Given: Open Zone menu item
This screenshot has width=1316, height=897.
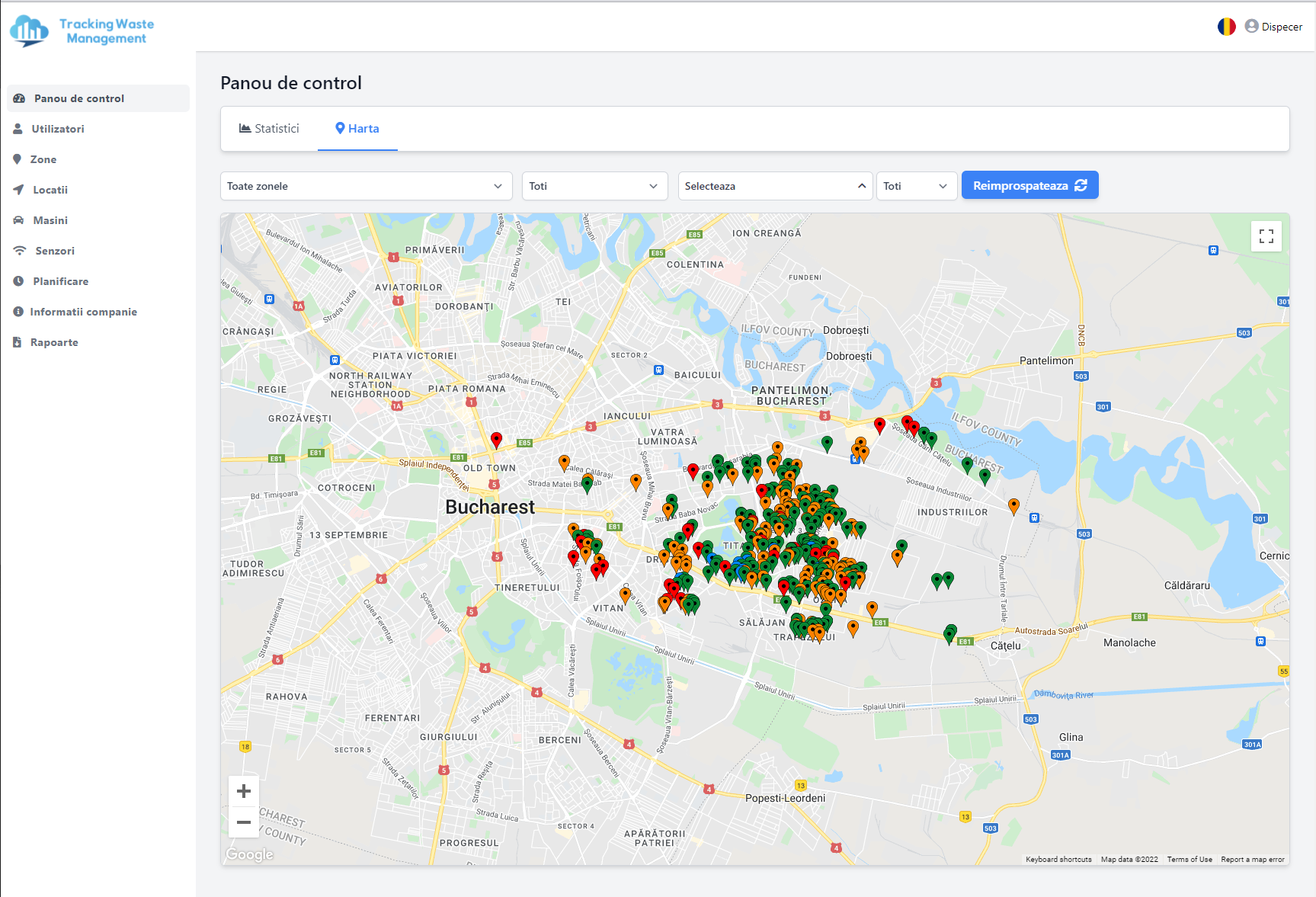Looking at the screenshot, I should click(98, 159).
